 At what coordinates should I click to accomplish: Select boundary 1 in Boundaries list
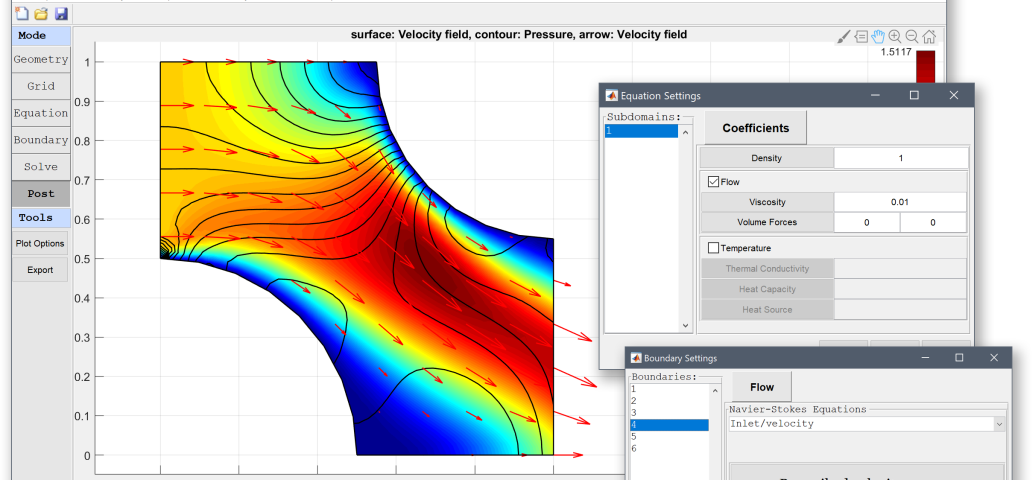pyautogui.click(x=669, y=389)
